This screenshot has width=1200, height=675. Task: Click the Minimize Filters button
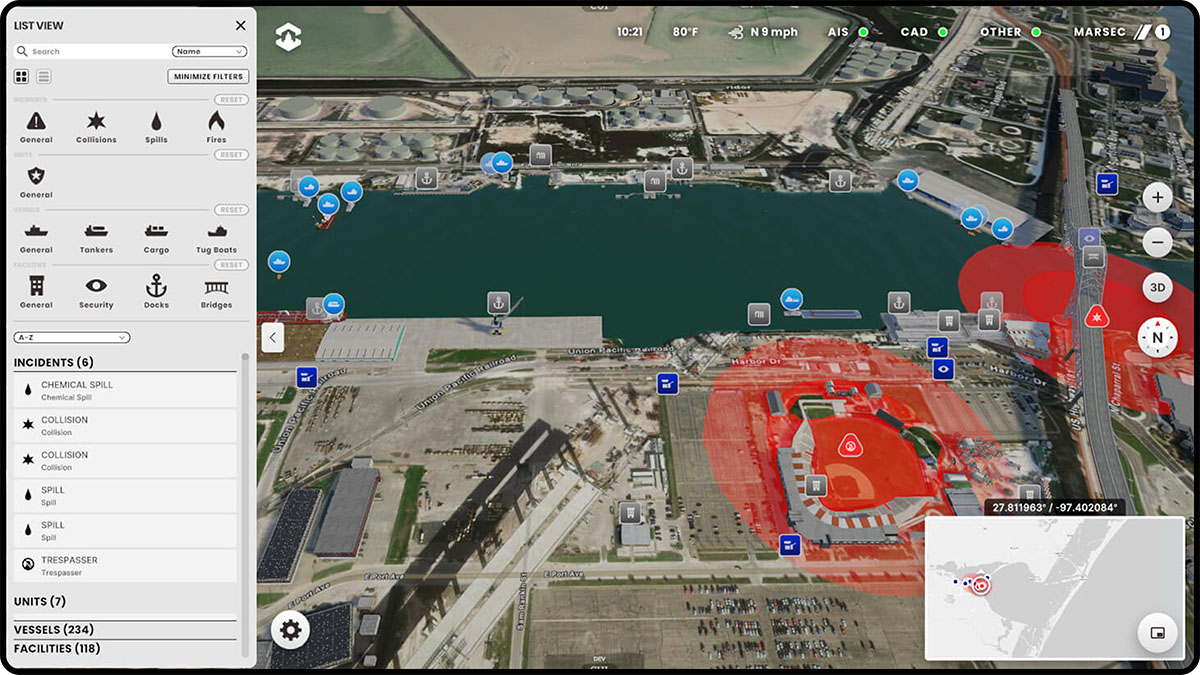208,77
